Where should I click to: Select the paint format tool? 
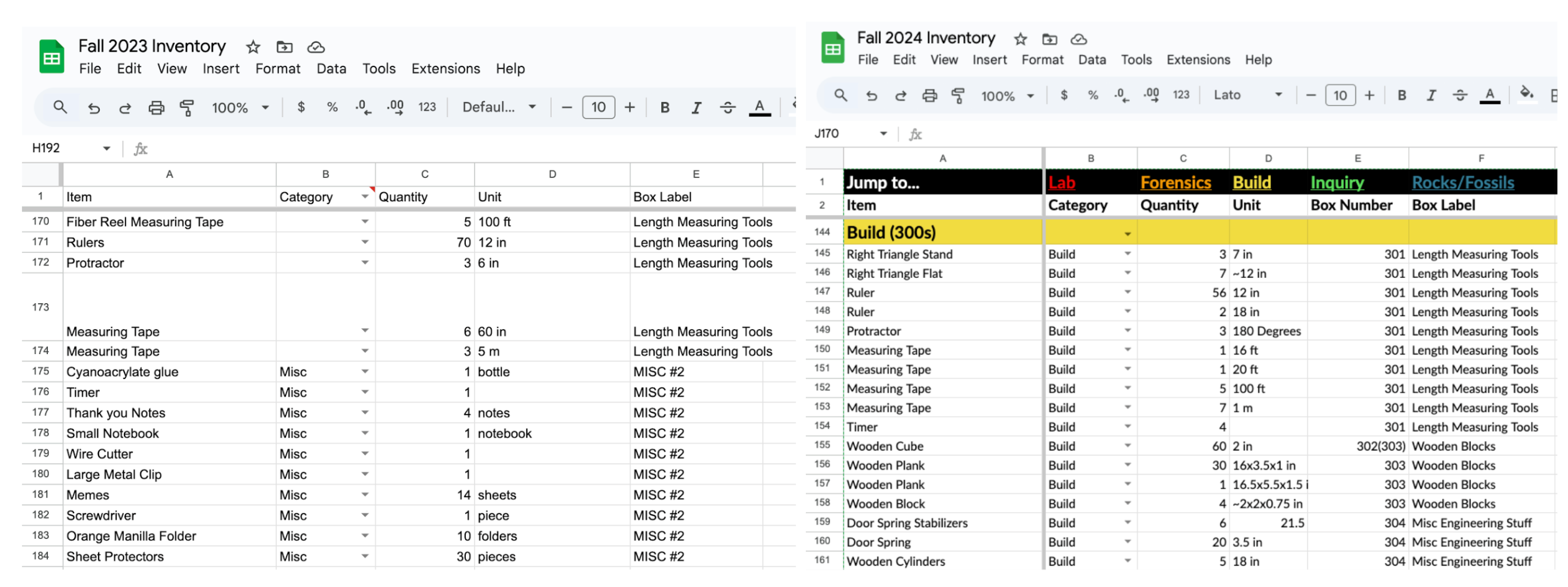[x=187, y=107]
